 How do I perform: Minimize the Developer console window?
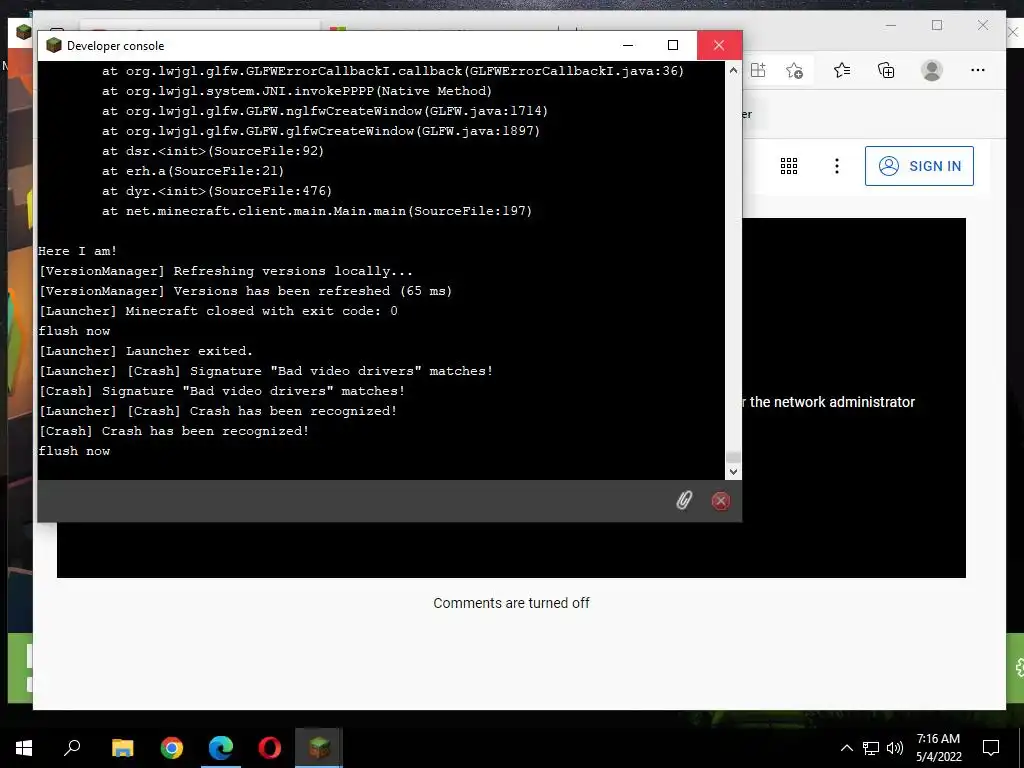tap(628, 45)
